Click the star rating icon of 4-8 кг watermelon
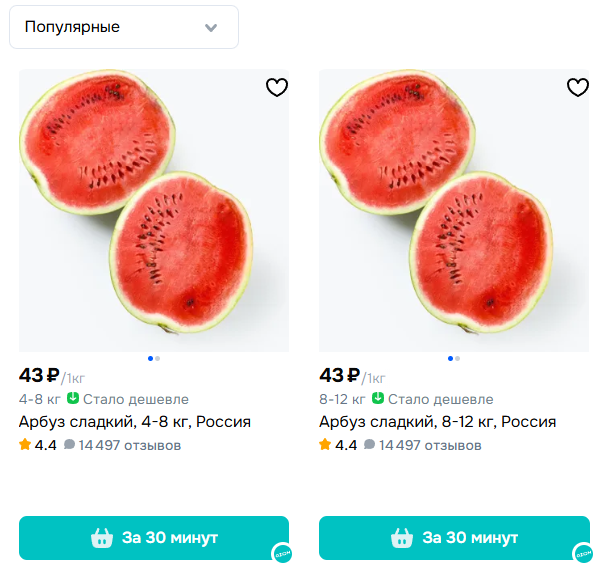This screenshot has width=604, height=568. pos(25,445)
